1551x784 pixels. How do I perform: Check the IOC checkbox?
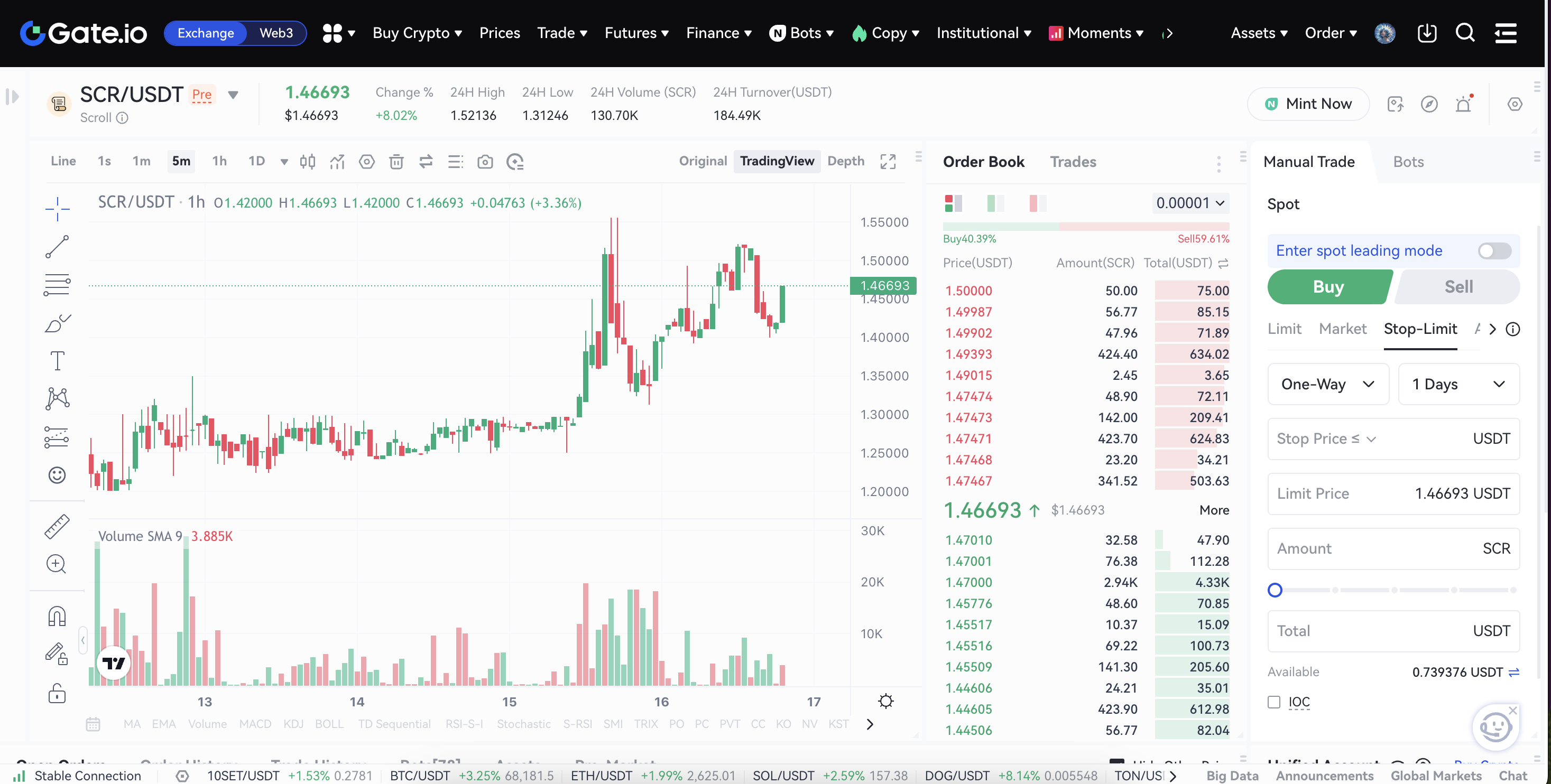click(1273, 702)
